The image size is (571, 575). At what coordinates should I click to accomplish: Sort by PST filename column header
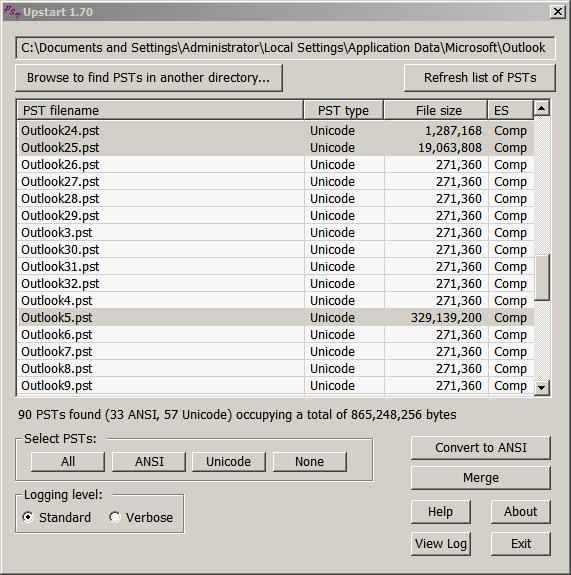[160, 110]
